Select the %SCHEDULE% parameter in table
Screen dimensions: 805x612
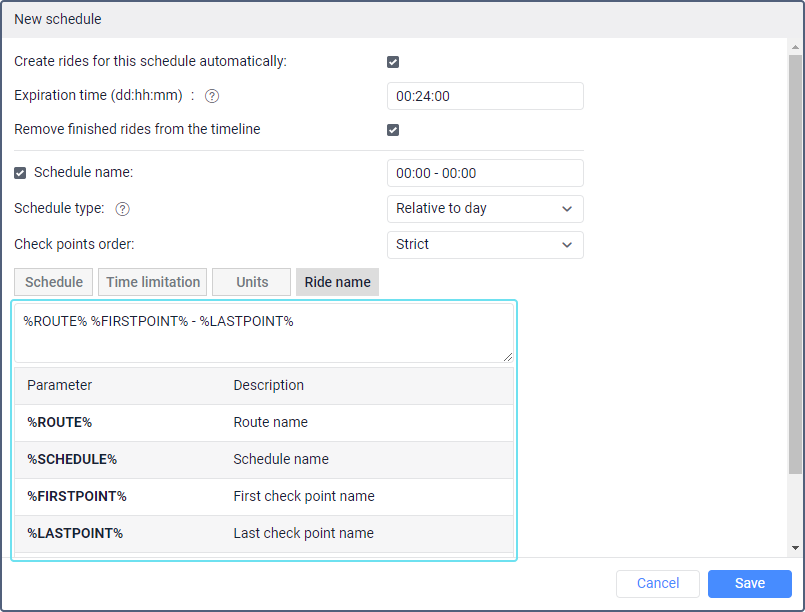click(x=72, y=460)
